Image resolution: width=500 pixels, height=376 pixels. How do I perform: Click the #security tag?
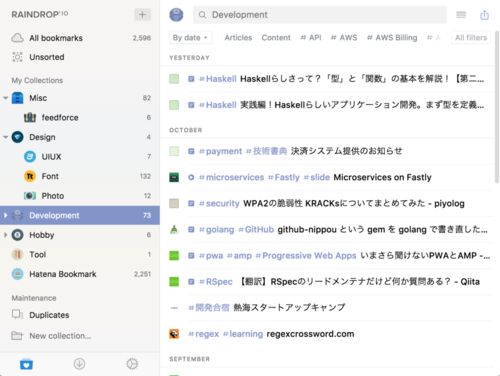(x=219, y=203)
